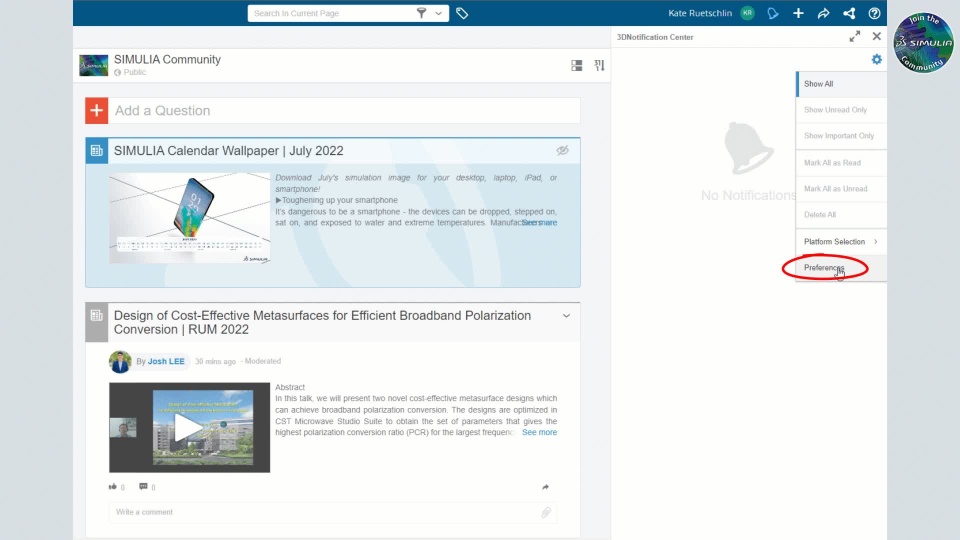Click the SIMULIA Community title
The width and height of the screenshot is (960, 540).
(167, 59)
